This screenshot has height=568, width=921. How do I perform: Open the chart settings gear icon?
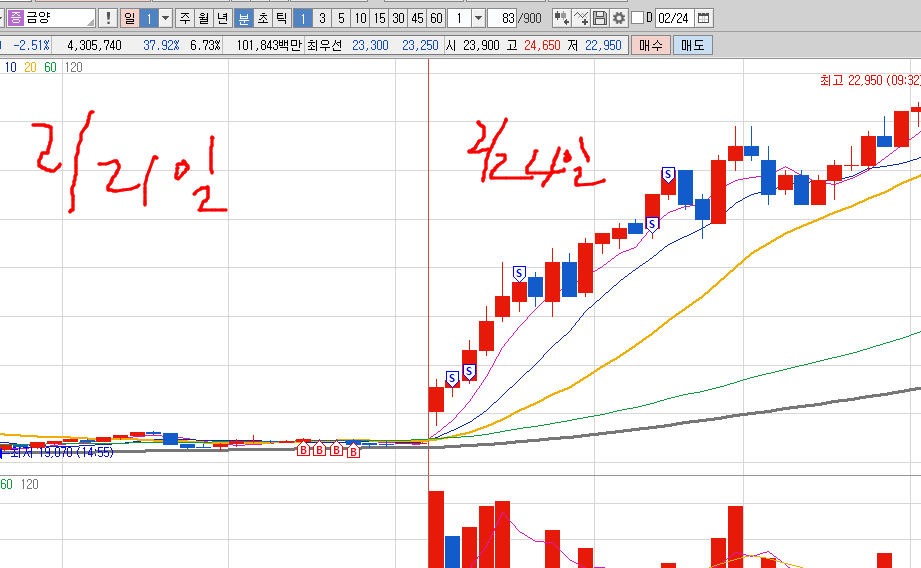click(620, 18)
